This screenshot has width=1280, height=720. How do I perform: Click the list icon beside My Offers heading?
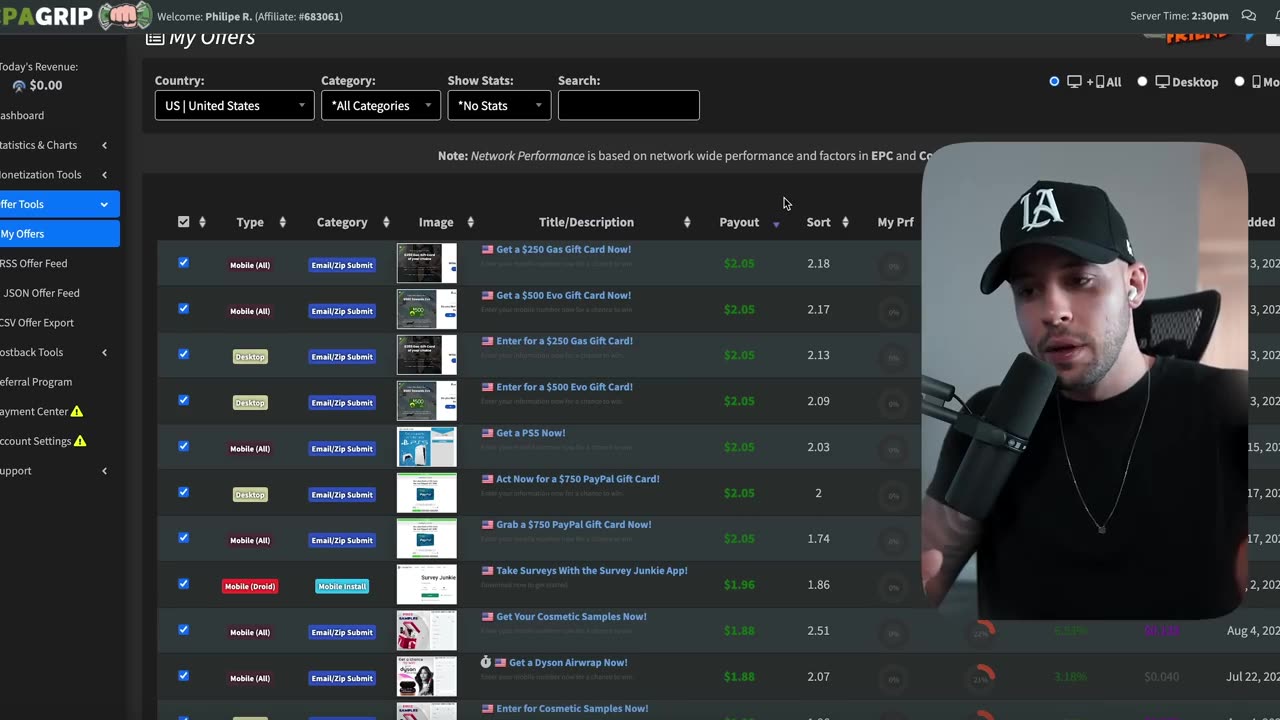pyautogui.click(x=155, y=38)
